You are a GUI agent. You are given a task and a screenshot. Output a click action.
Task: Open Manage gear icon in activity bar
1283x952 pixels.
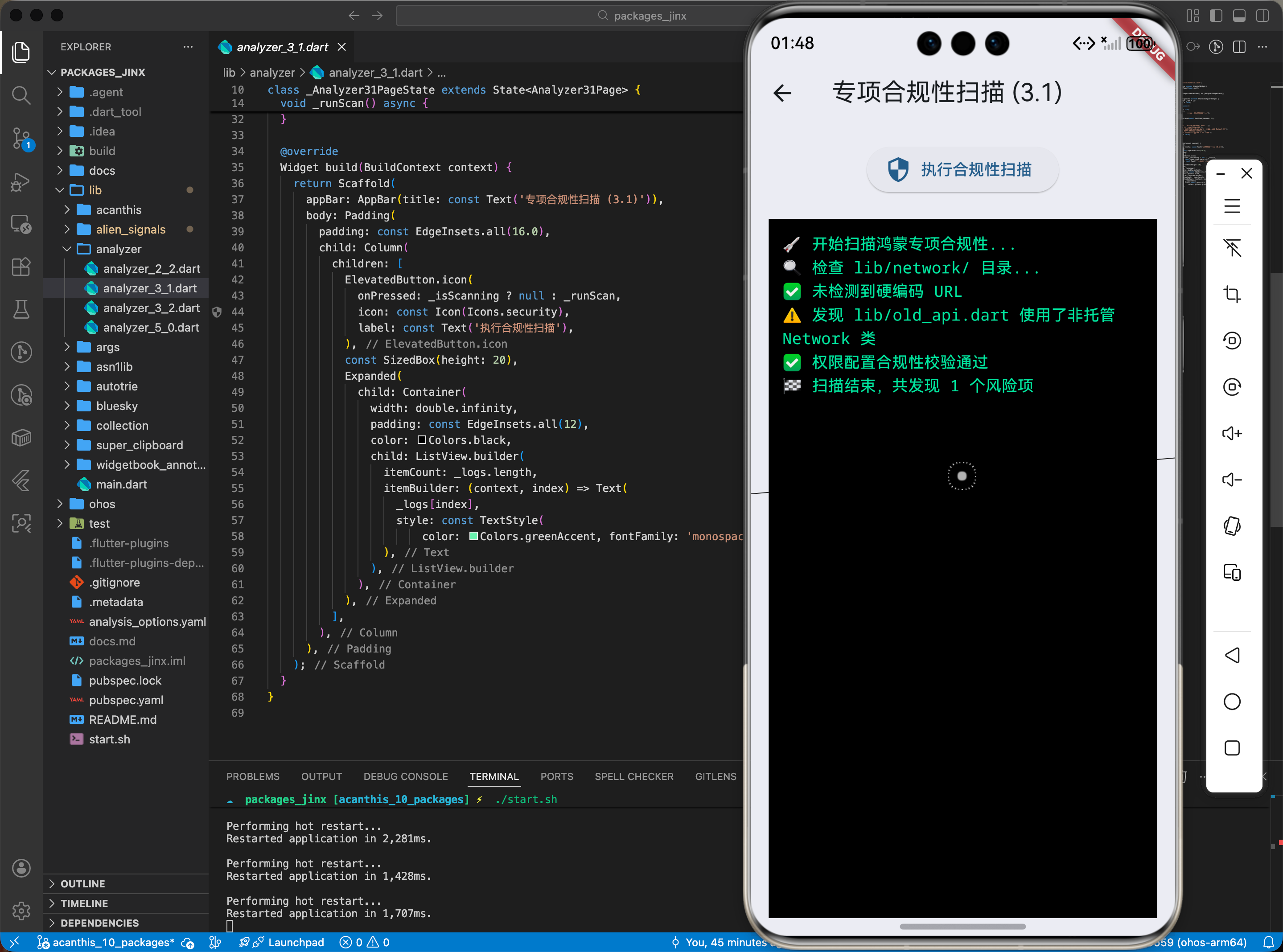coord(21,911)
